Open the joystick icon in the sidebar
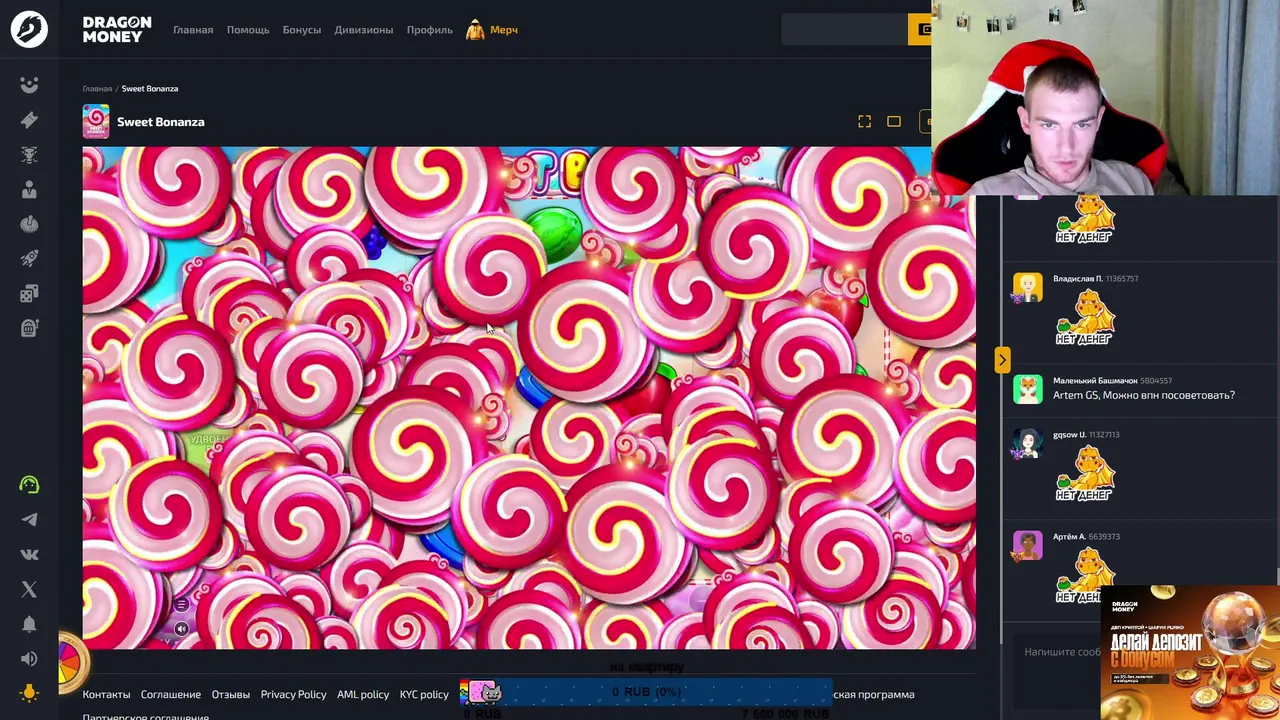The height and width of the screenshot is (720, 1280). [29, 224]
